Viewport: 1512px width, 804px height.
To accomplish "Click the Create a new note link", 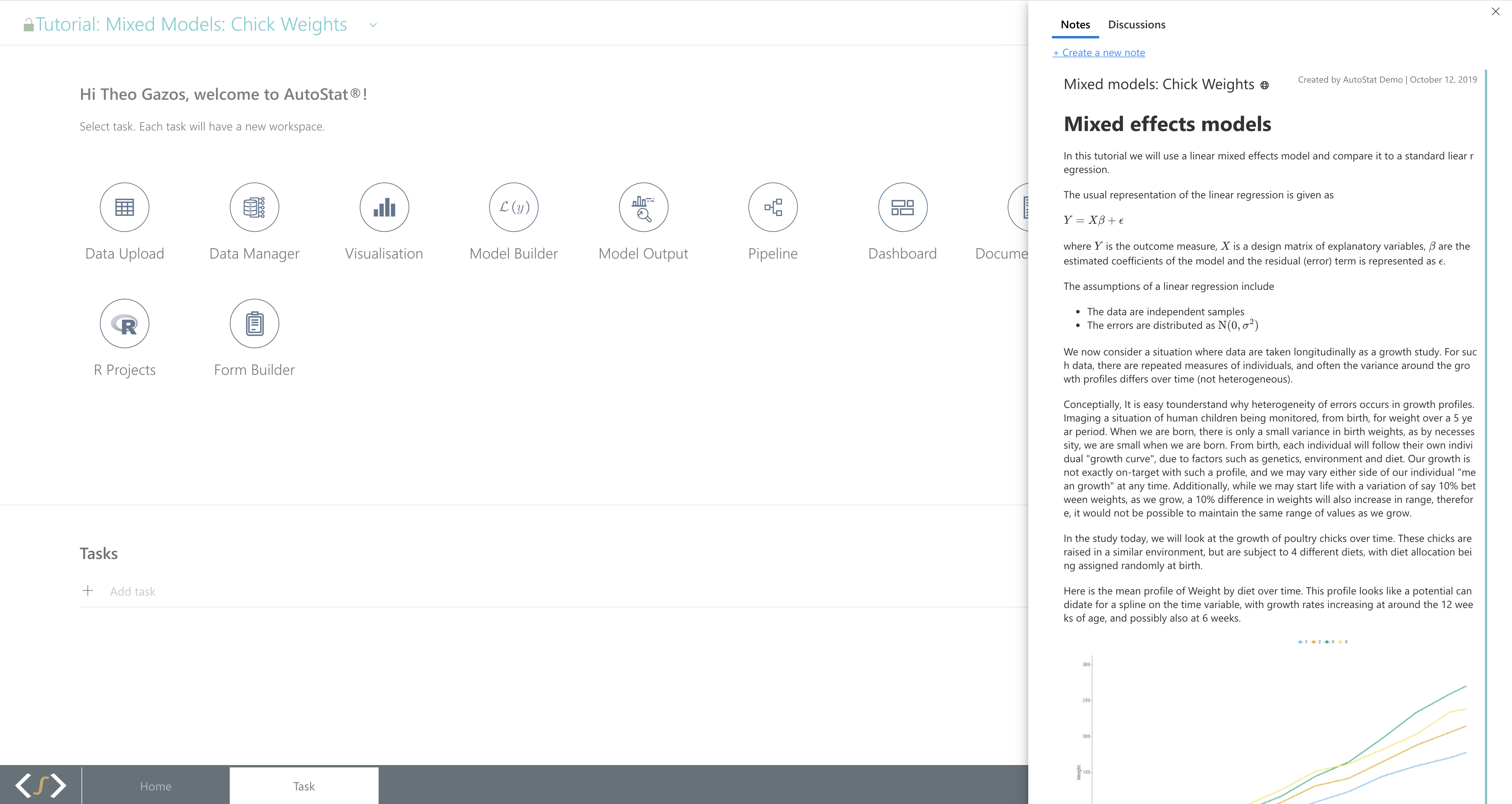I will pyautogui.click(x=1099, y=53).
